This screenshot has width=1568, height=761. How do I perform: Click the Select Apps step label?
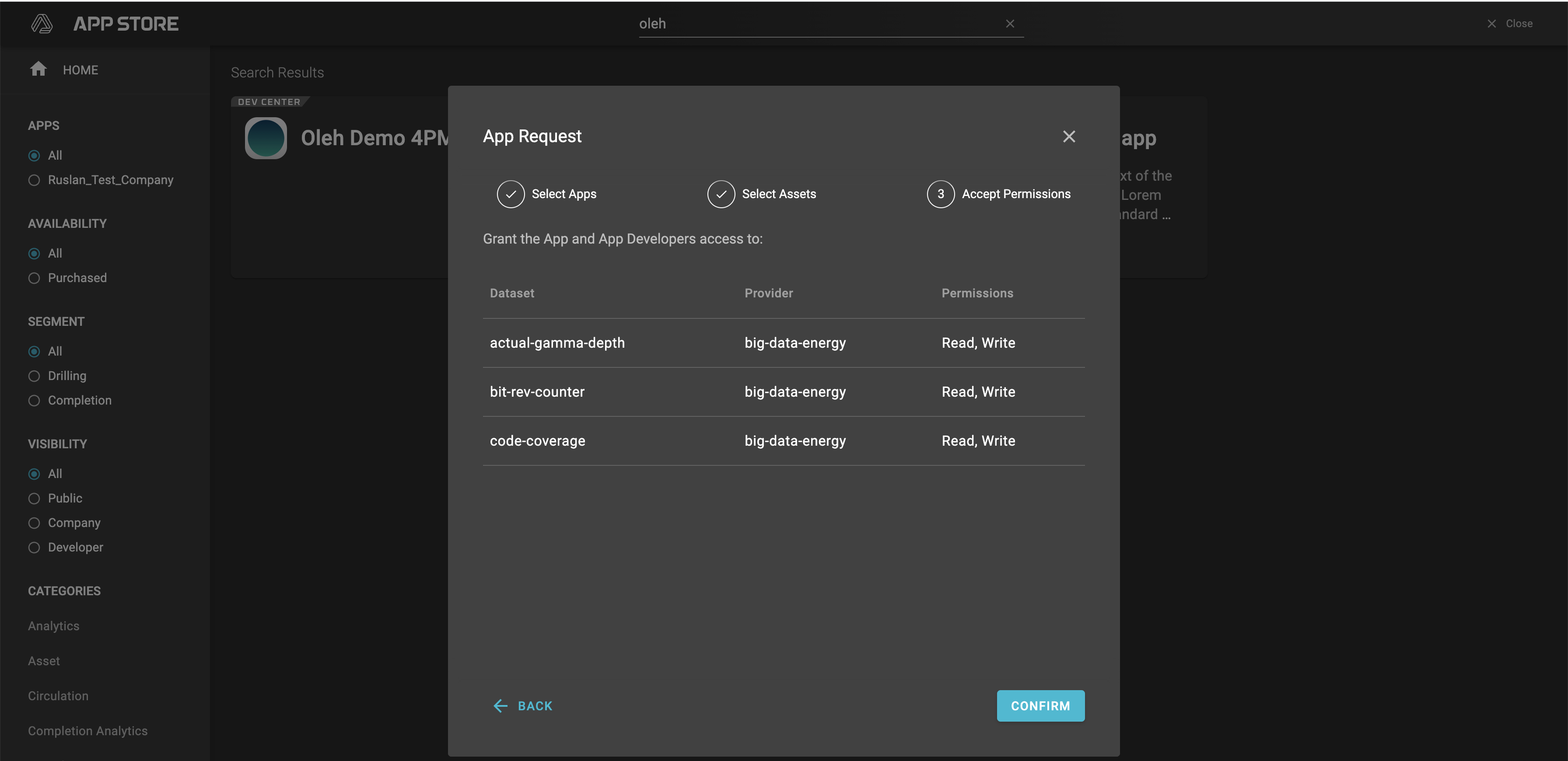563,194
